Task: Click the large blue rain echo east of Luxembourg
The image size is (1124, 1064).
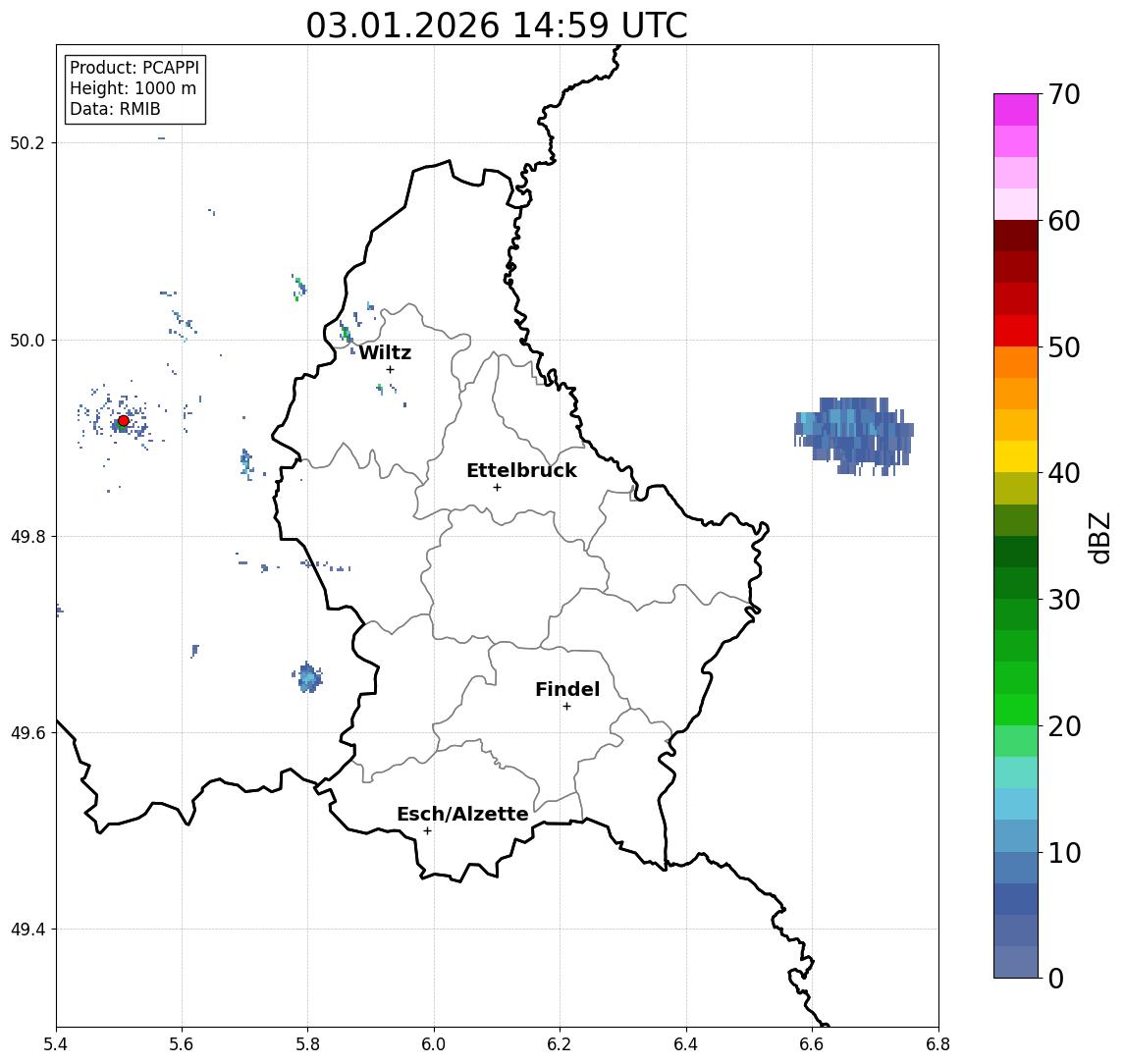Action: (853, 435)
